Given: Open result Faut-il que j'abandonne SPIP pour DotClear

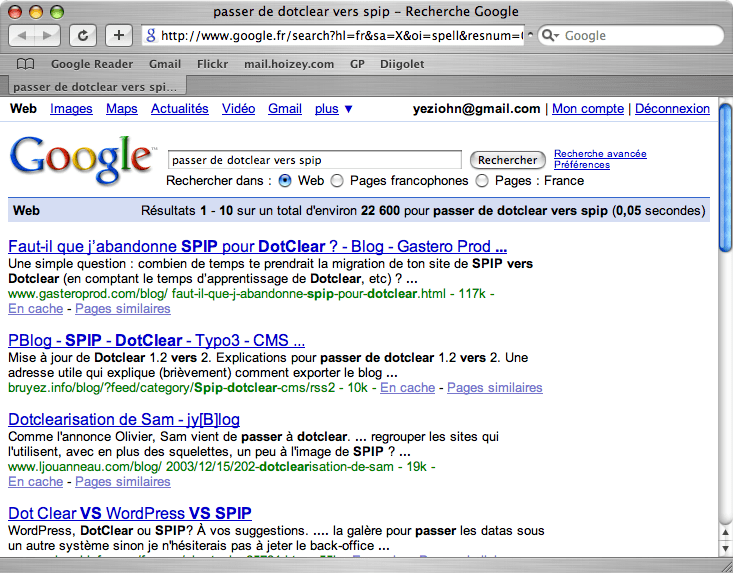Looking at the screenshot, I should click(x=258, y=246).
